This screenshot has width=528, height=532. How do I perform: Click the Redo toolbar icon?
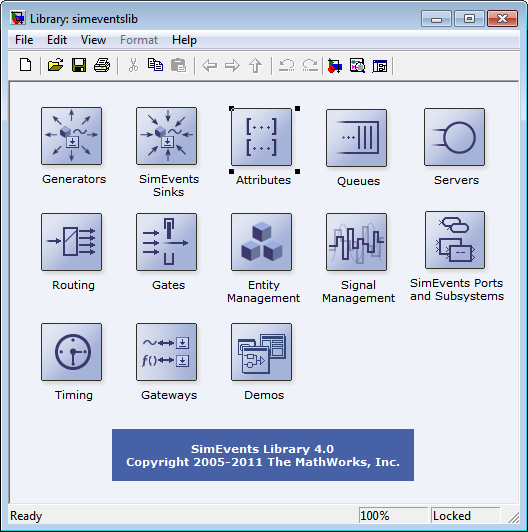(310, 65)
